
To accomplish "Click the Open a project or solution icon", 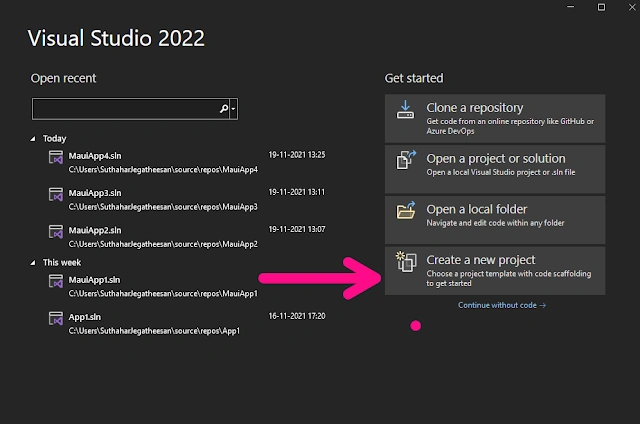I will [406, 160].
